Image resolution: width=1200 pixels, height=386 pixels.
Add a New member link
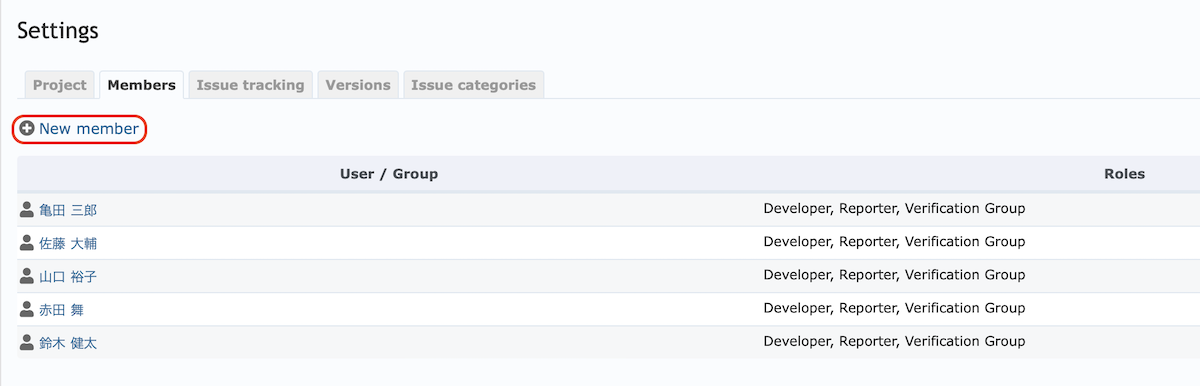(89, 128)
